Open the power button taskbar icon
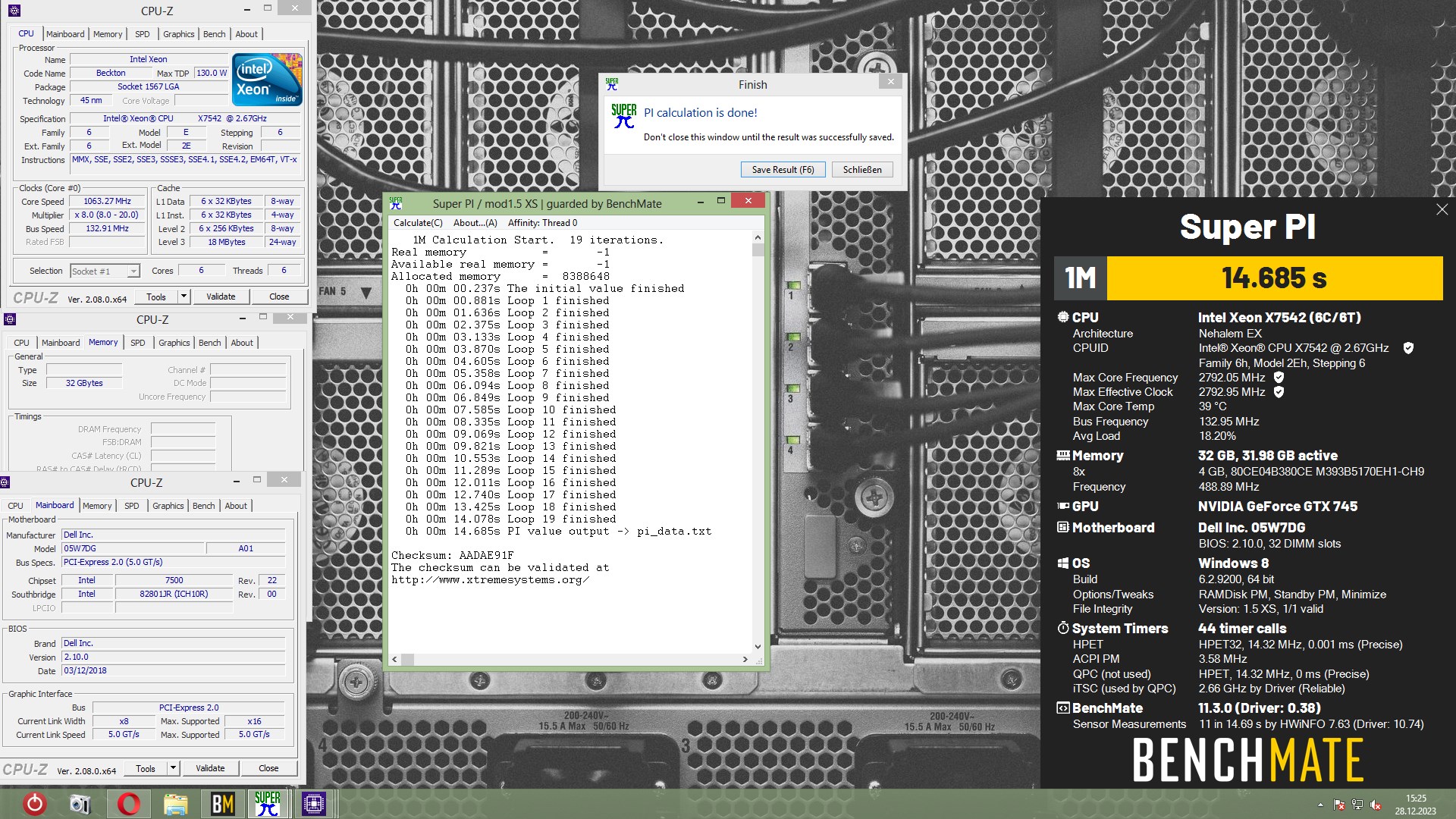This screenshot has height=819, width=1456. [34, 803]
